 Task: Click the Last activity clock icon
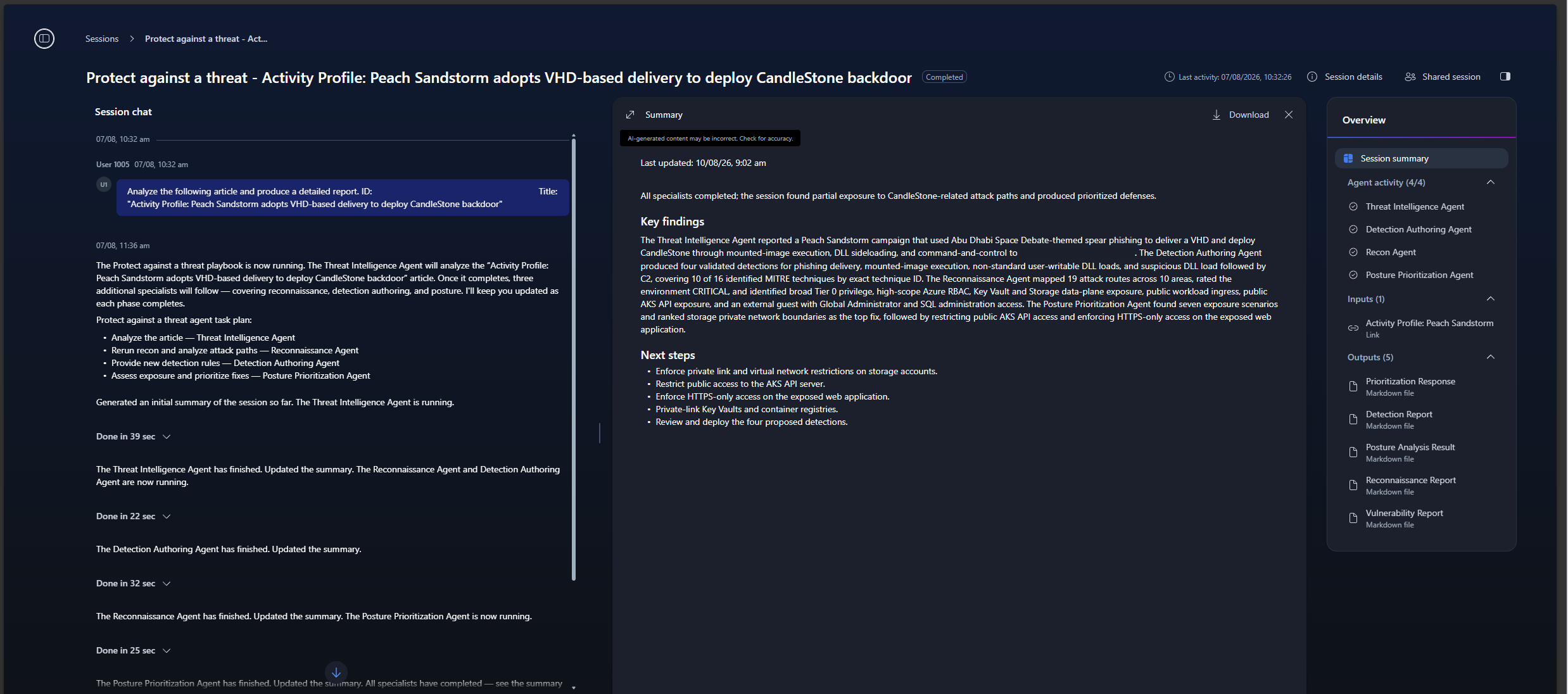tap(1169, 77)
